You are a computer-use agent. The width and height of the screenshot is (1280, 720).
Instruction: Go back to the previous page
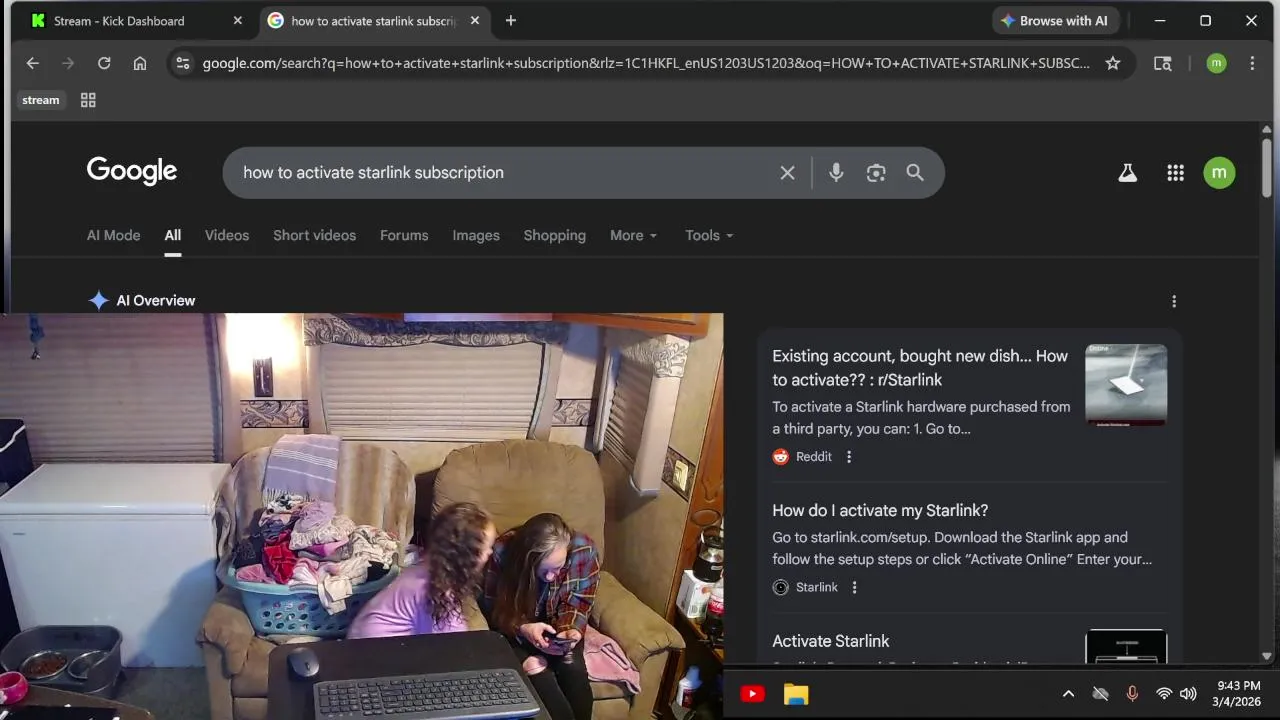32,63
